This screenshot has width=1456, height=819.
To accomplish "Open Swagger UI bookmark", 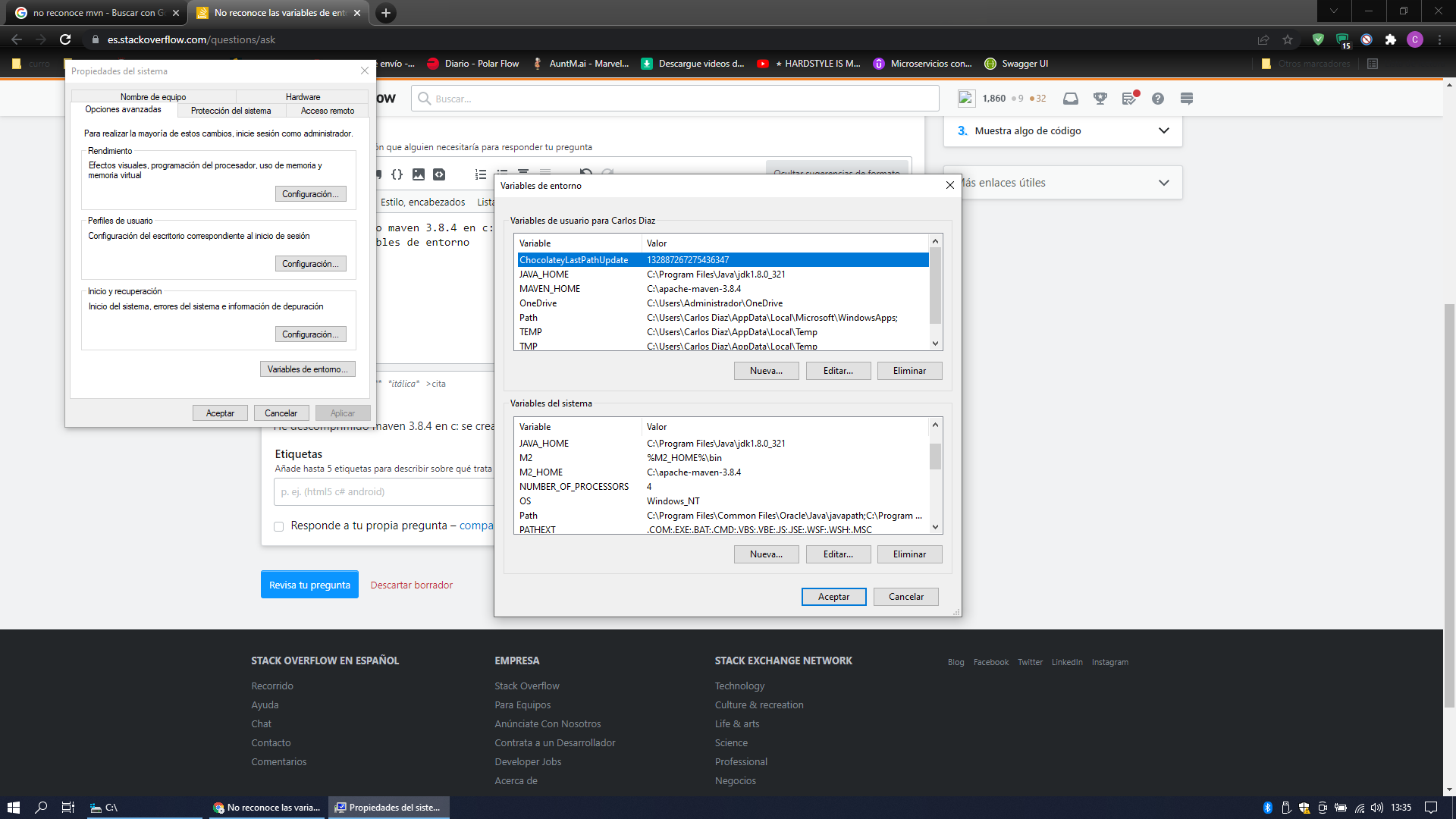I will click(1016, 64).
